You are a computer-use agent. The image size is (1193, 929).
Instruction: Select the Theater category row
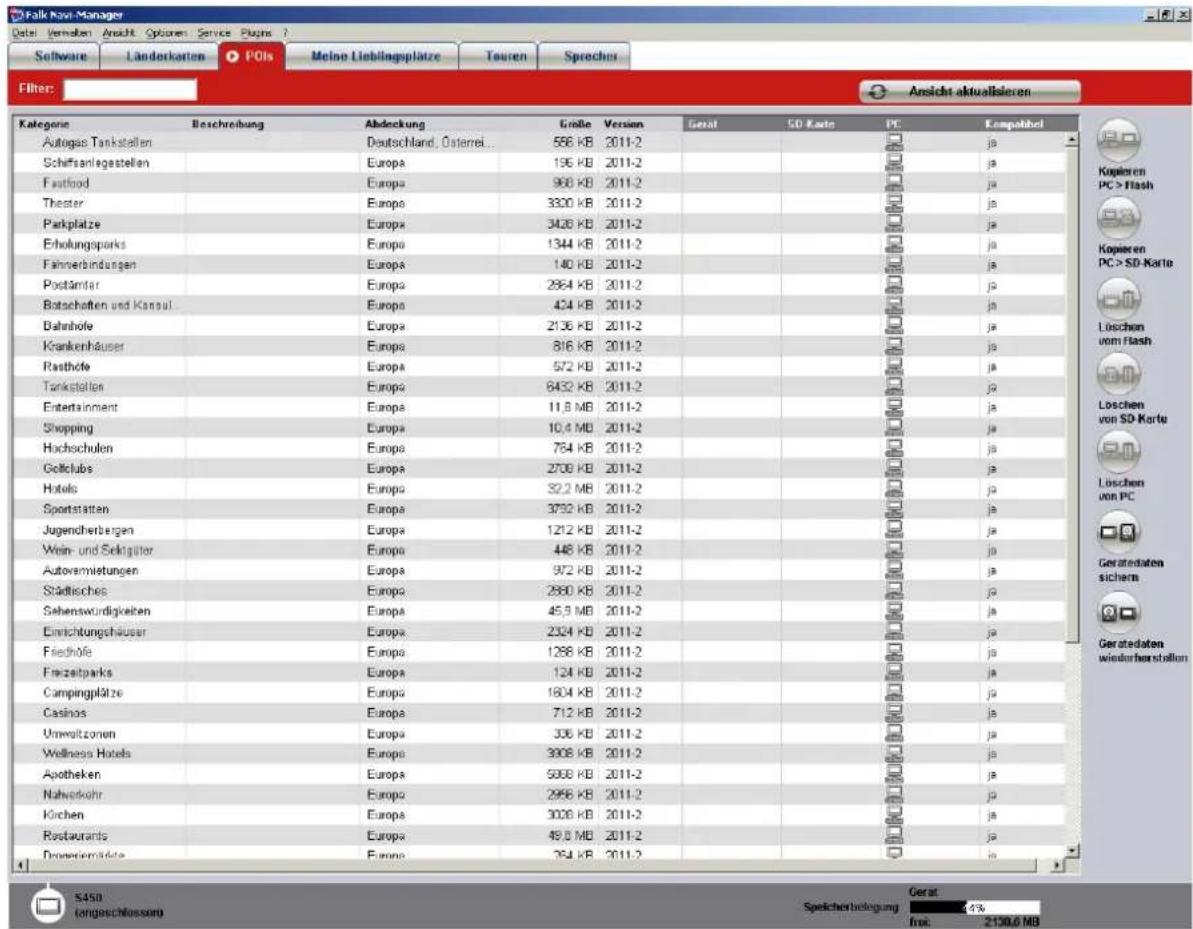(x=539, y=203)
